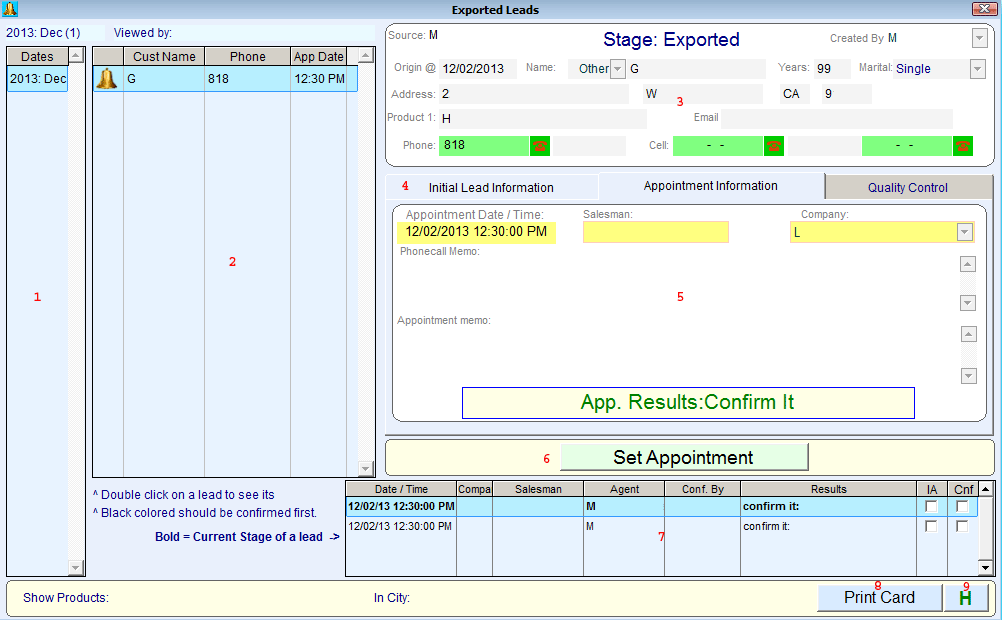Switch to Initial Lead Information tab
The width and height of the screenshot is (1002, 620).
click(x=491, y=187)
